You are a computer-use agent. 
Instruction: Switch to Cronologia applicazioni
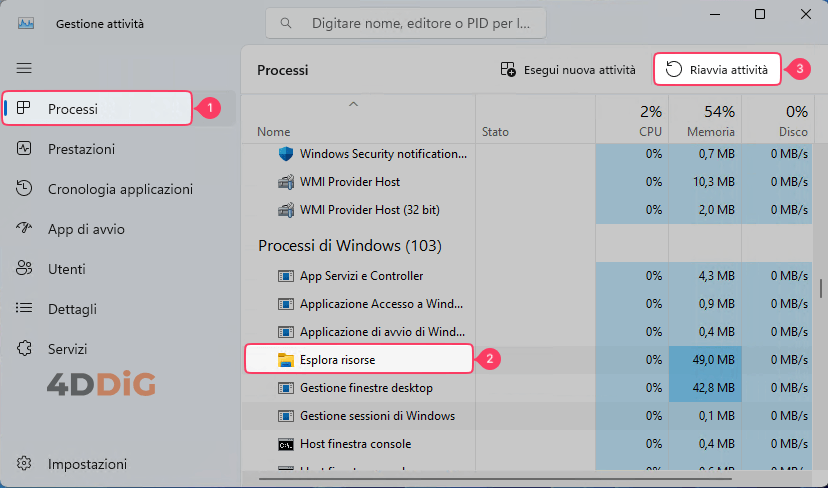coord(119,189)
